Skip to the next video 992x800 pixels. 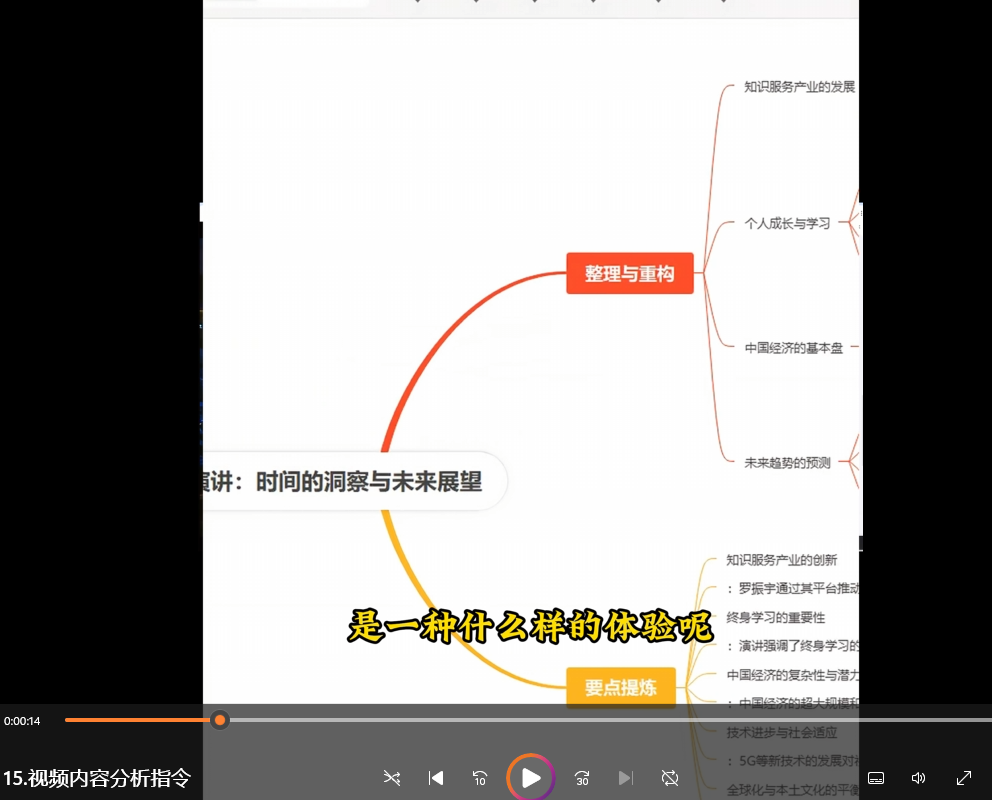pos(626,778)
